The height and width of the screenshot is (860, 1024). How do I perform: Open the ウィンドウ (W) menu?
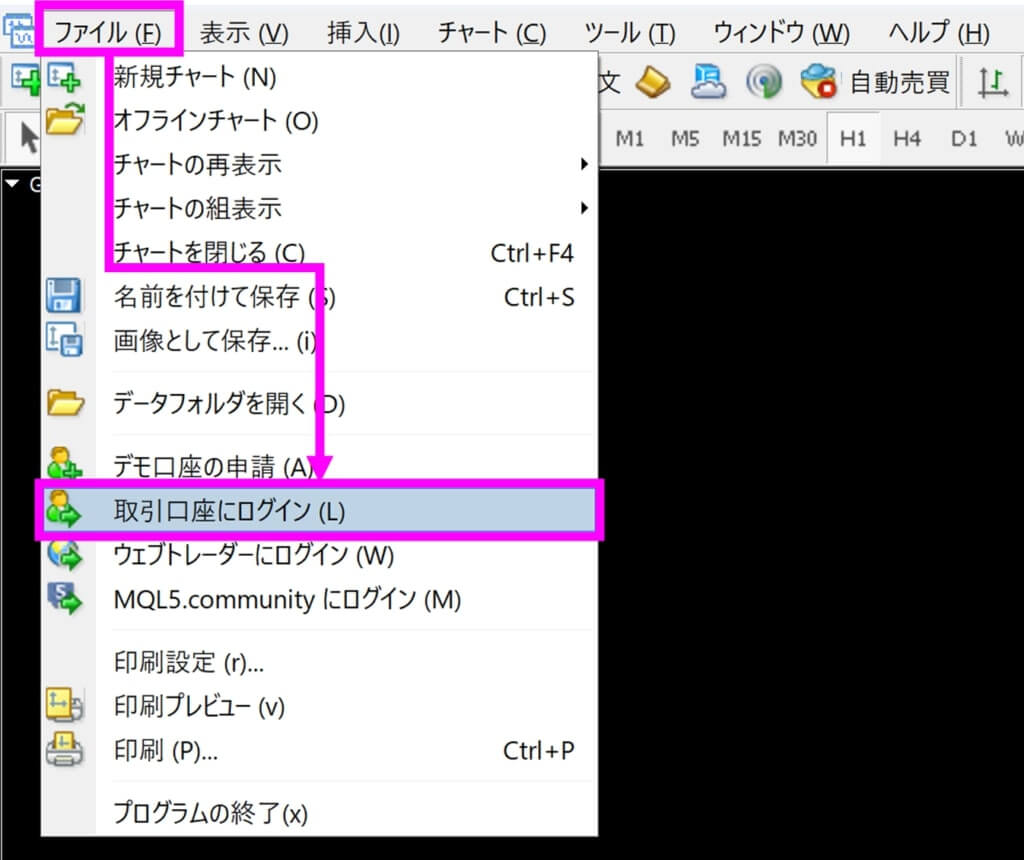[782, 33]
